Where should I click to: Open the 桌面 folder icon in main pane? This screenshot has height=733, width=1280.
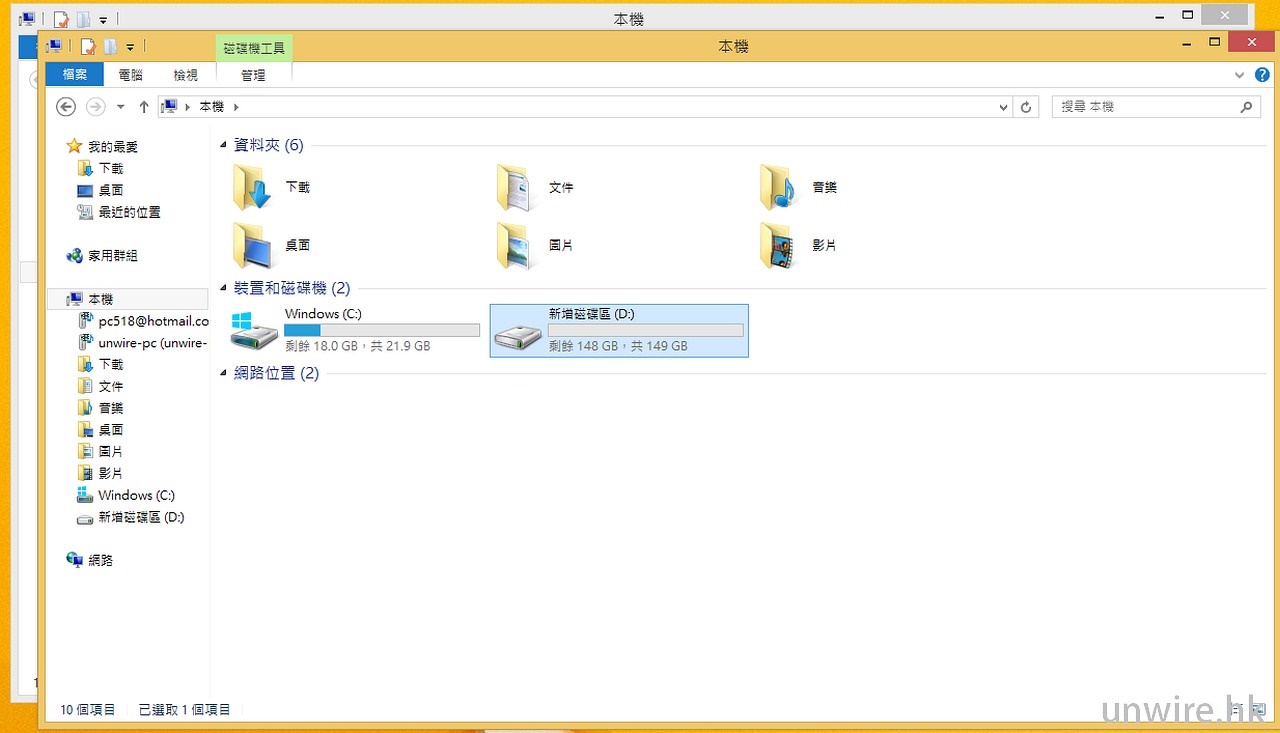[x=252, y=245]
